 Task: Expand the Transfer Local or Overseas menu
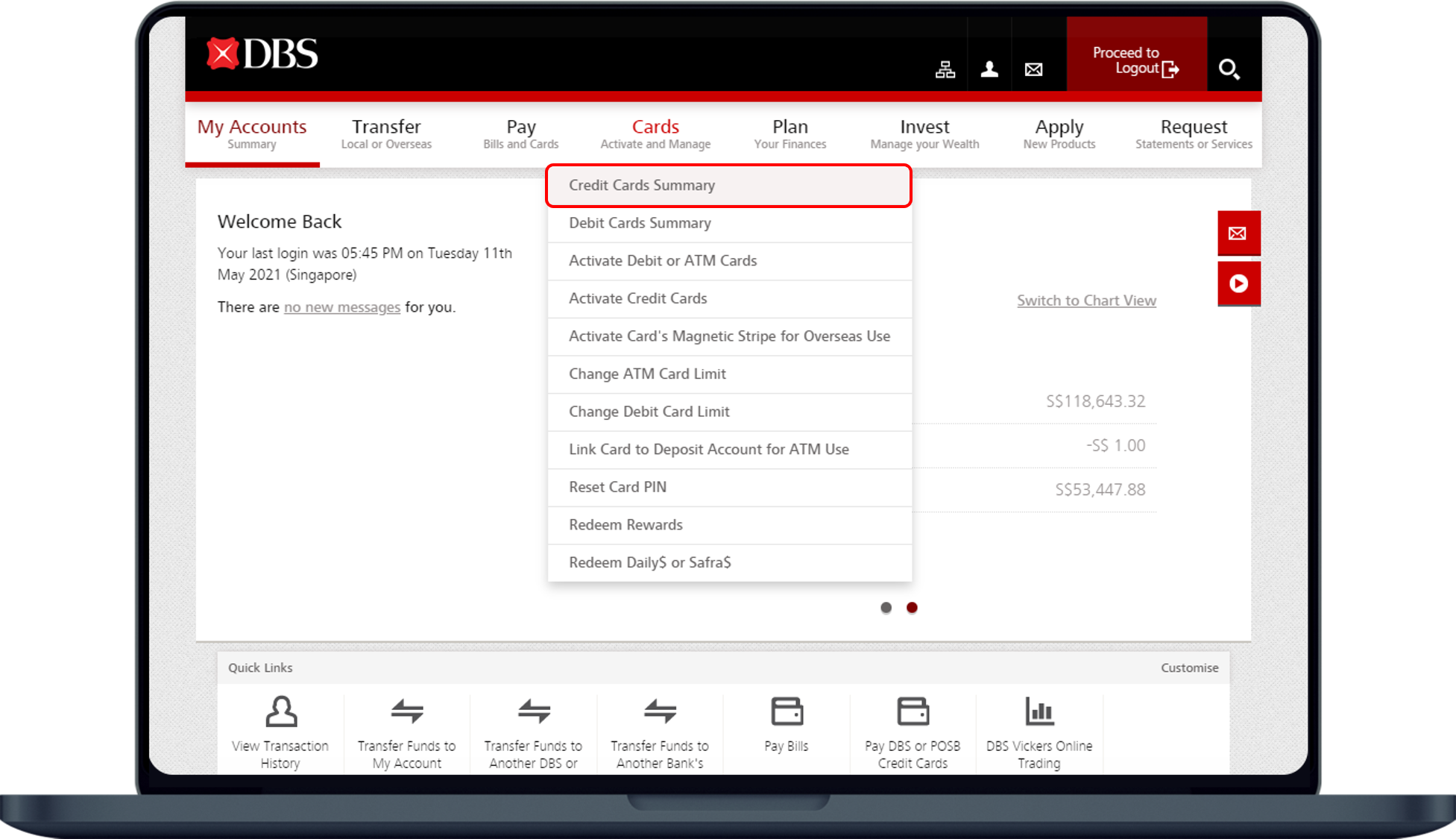[386, 133]
